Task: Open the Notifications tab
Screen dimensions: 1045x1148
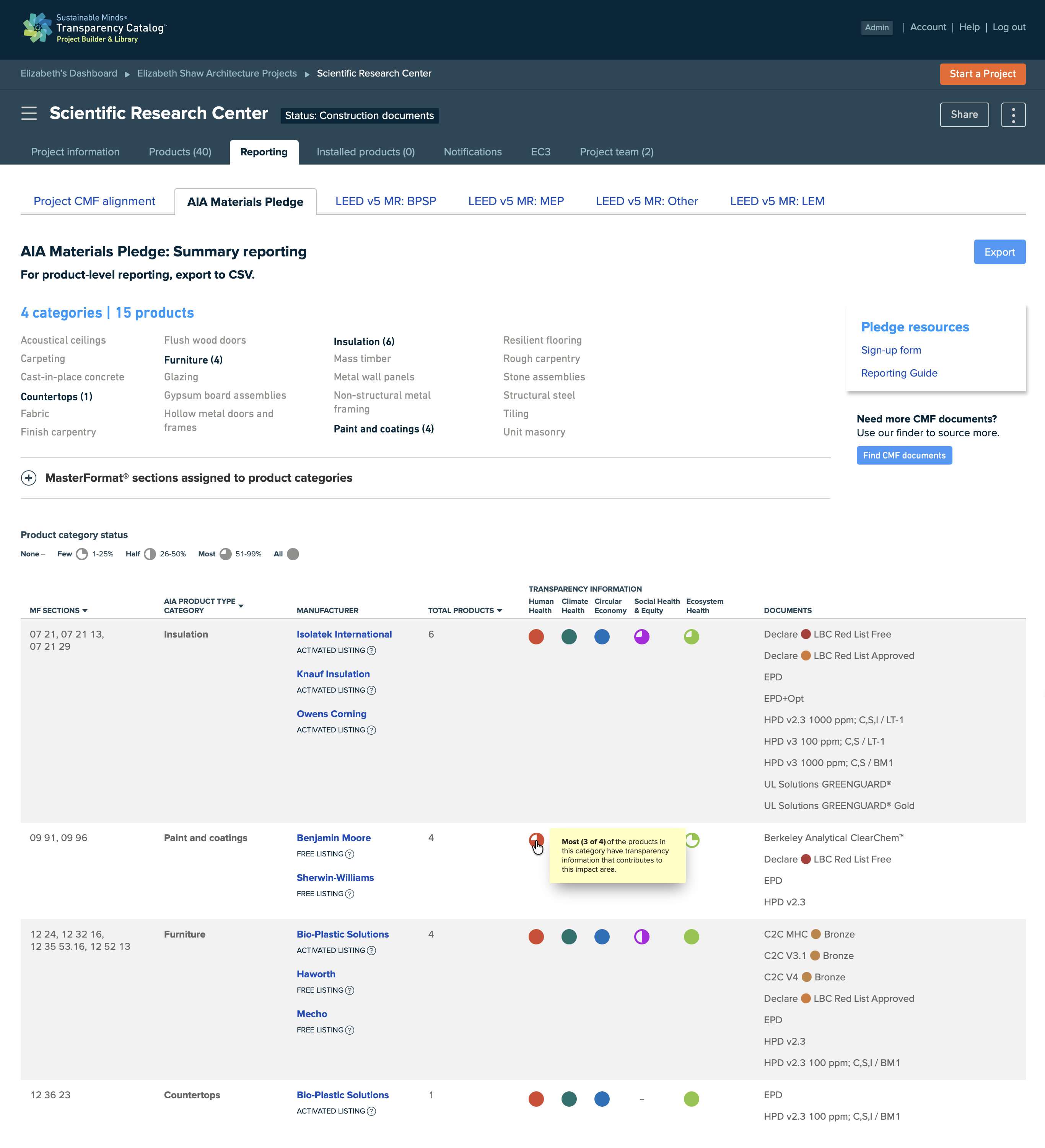Action: tap(472, 152)
